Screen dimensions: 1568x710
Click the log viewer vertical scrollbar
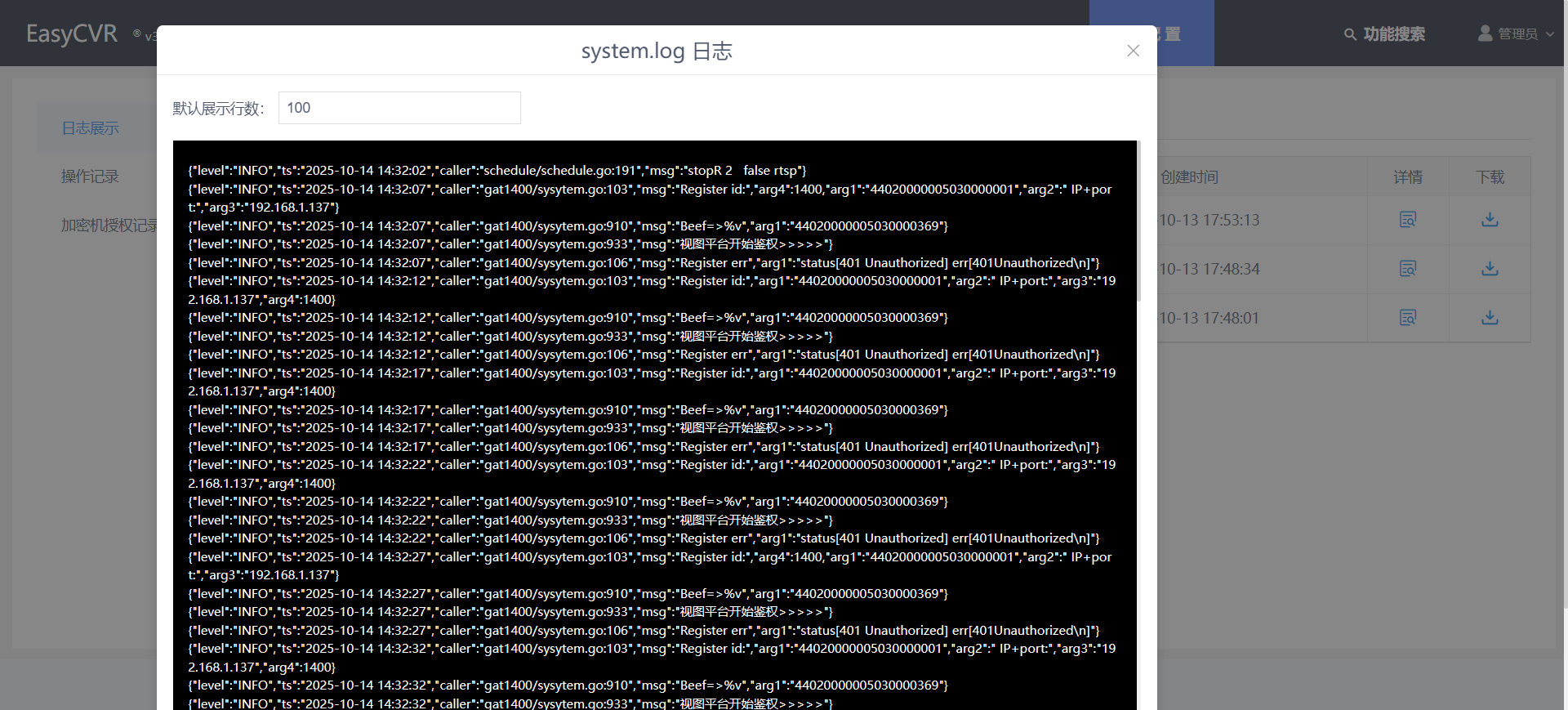coord(1138,221)
